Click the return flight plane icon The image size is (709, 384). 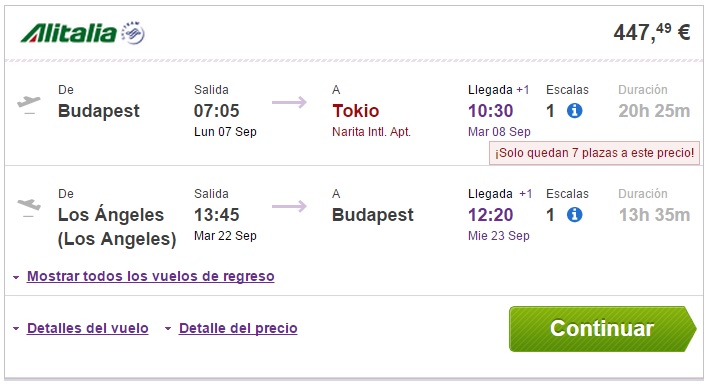(x=28, y=208)
